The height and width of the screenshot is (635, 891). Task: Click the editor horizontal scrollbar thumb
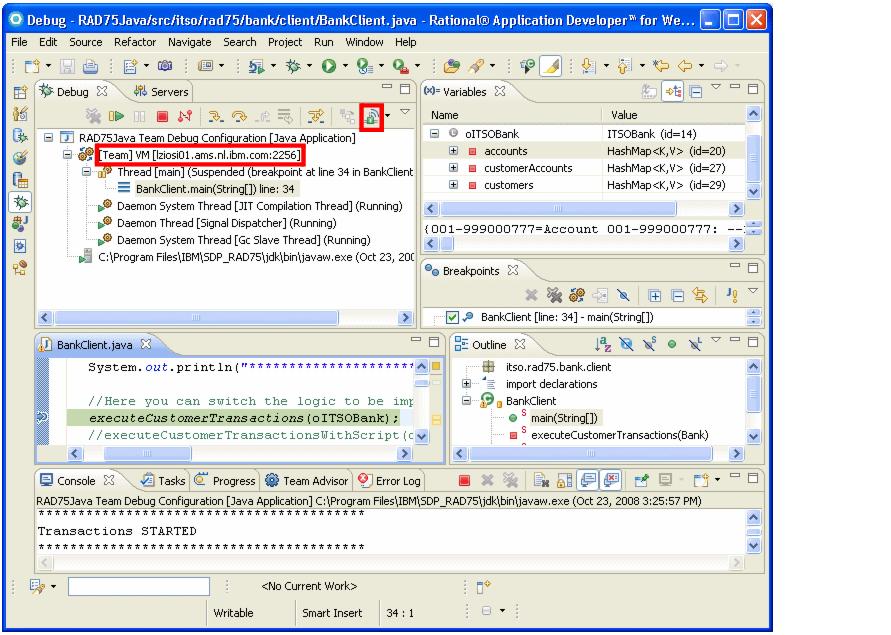[148, 453]
